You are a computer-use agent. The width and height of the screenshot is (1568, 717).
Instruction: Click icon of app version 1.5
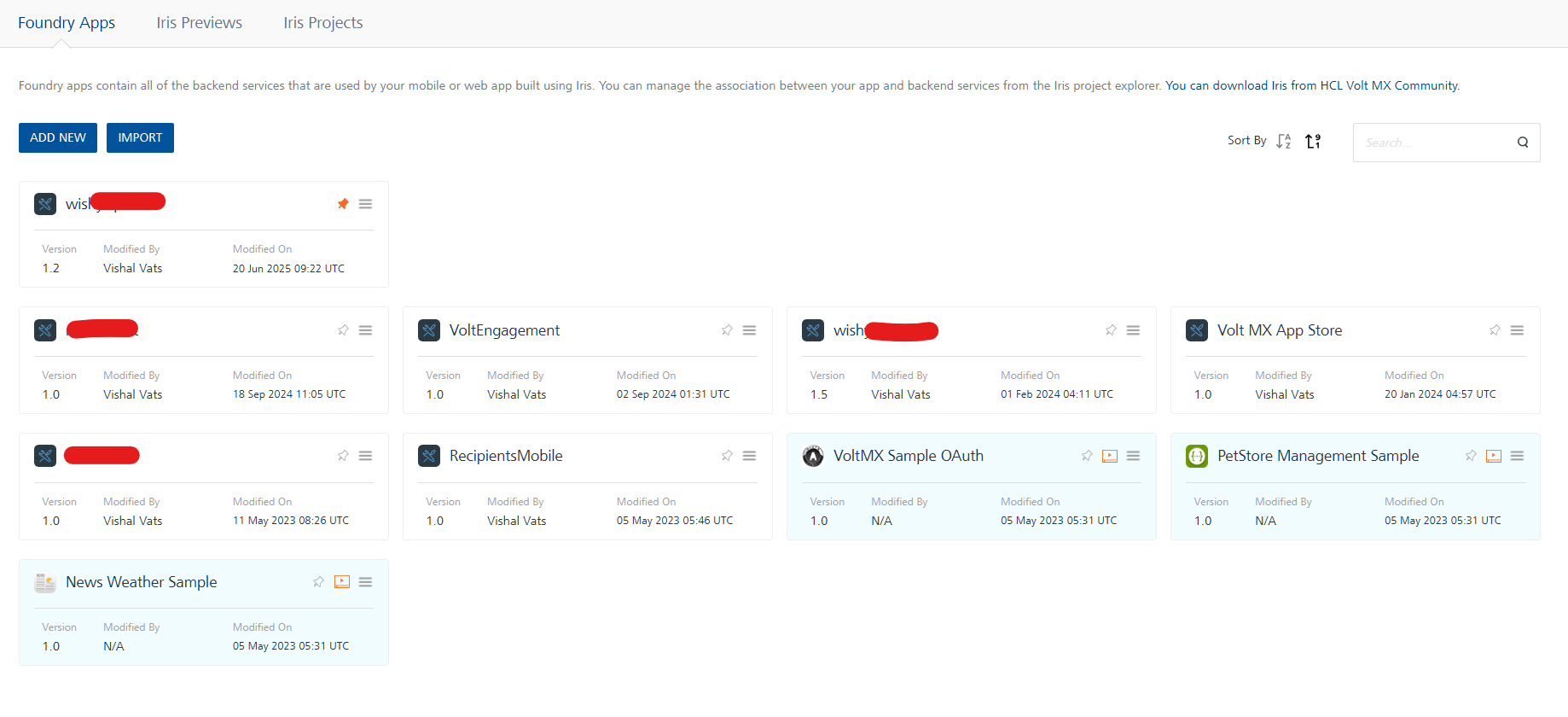coord(813,330)
